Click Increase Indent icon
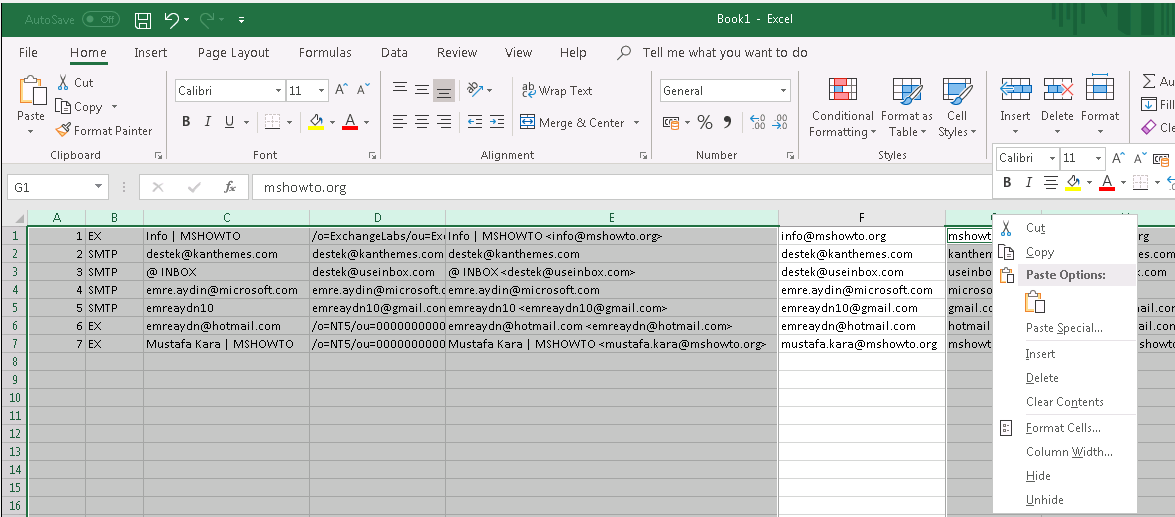 pos(497,122)
